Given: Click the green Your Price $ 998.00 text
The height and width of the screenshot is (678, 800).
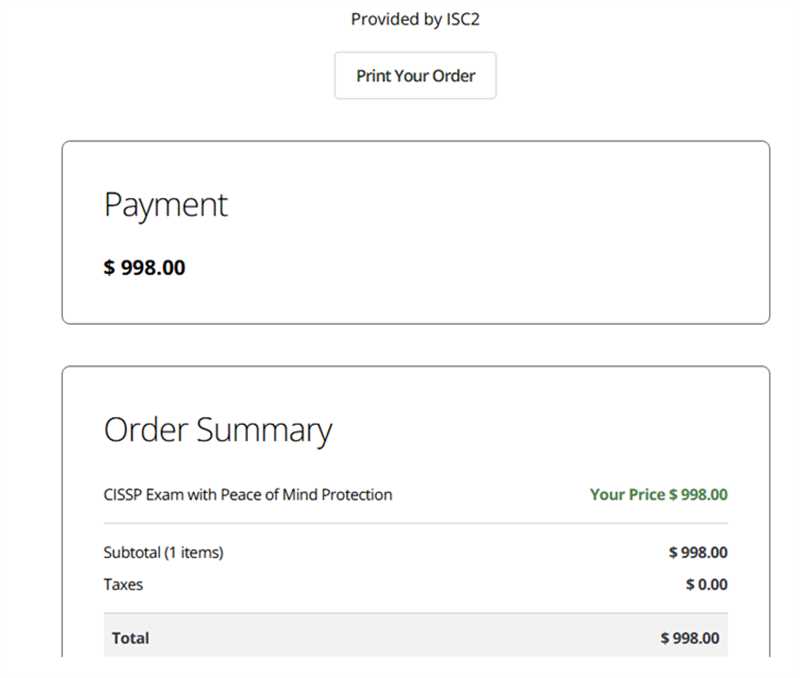Looking at the screenshot, I should [658, 494].
